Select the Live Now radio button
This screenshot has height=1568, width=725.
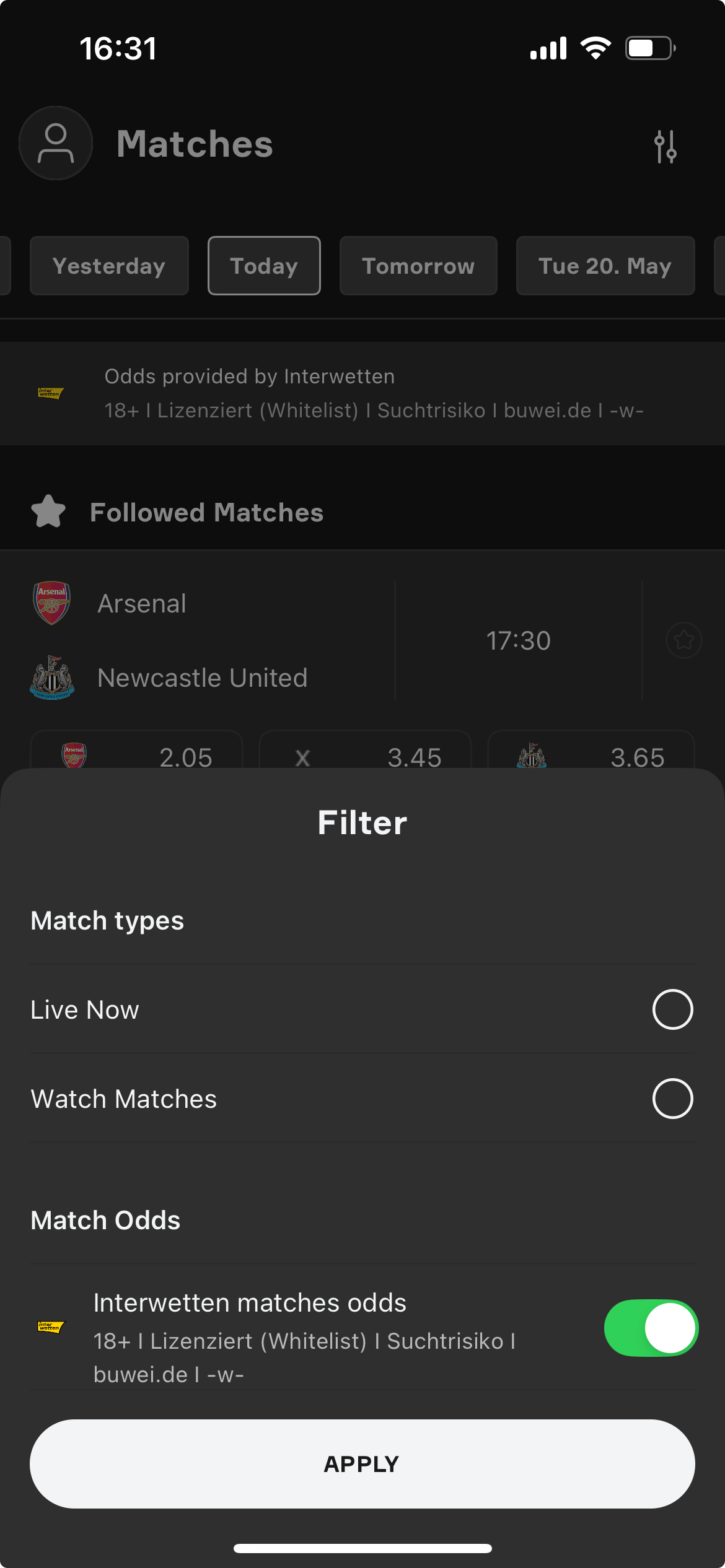tap(672, 1009)
